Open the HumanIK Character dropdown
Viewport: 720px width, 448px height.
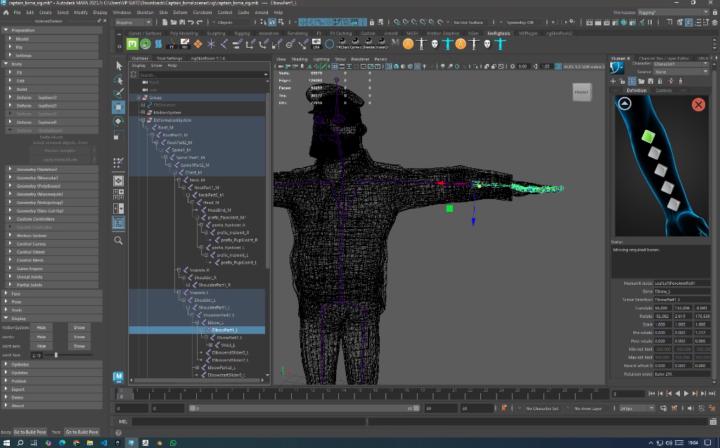click(x=681, y=64)
